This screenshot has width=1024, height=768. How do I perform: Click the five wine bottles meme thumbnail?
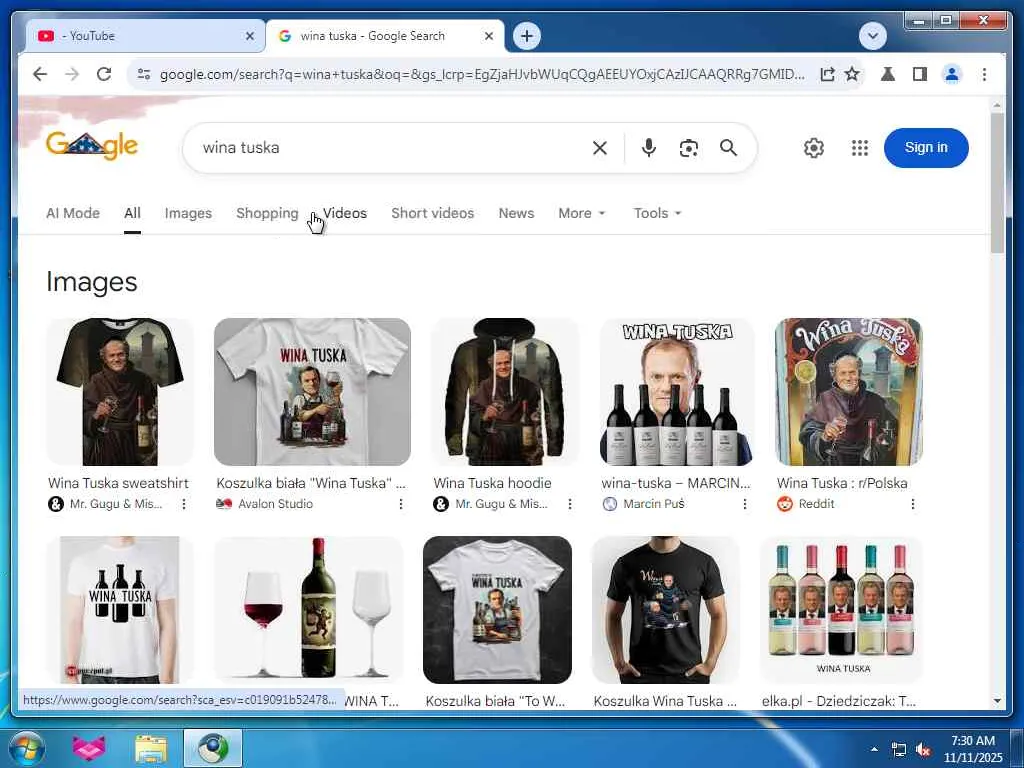[676, 392]
